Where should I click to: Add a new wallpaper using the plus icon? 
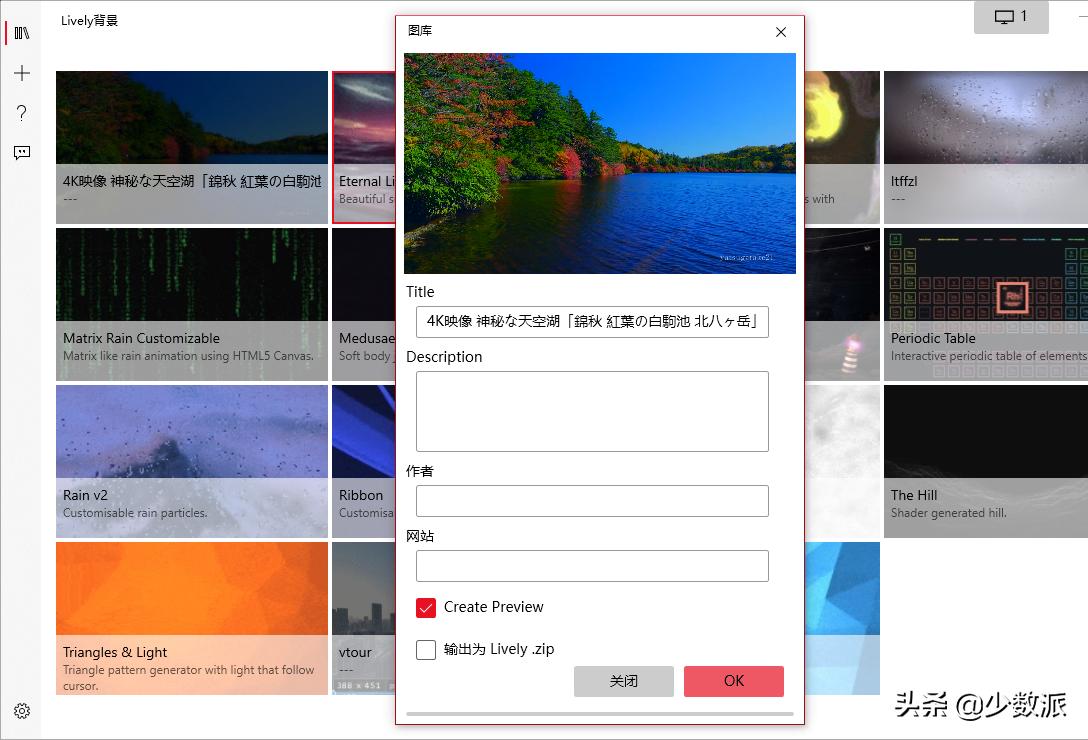[x=21, y=72]
